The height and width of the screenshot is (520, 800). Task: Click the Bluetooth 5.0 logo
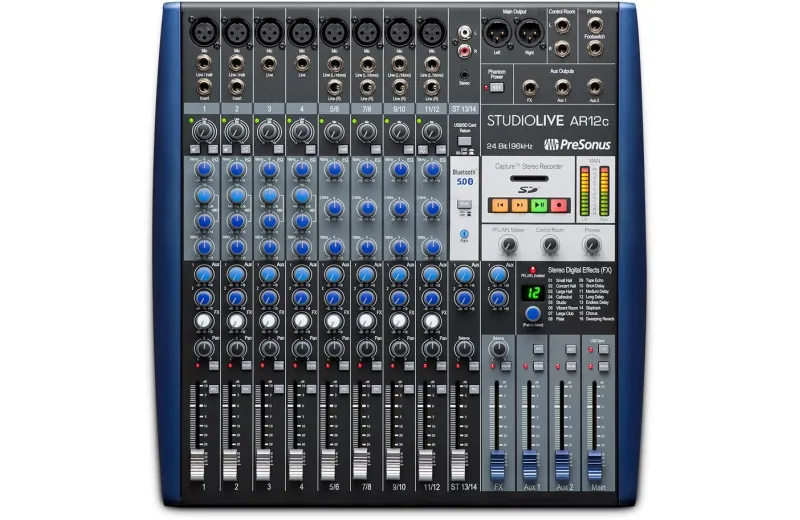coord(464,177)
